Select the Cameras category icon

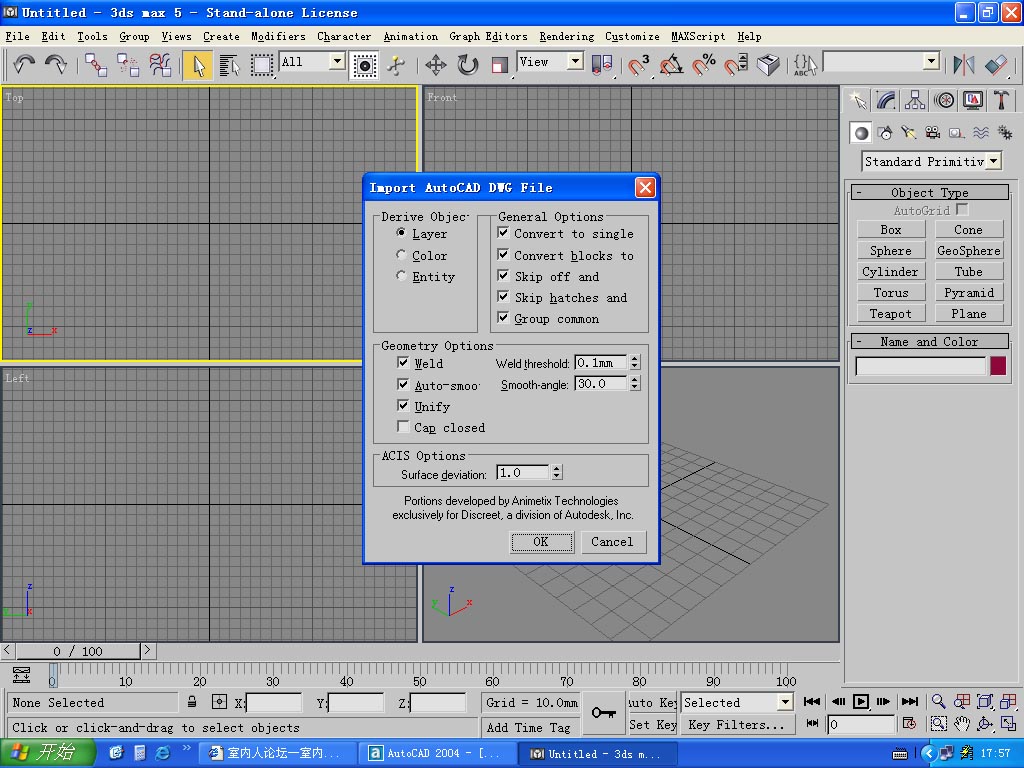pos(933,133)
